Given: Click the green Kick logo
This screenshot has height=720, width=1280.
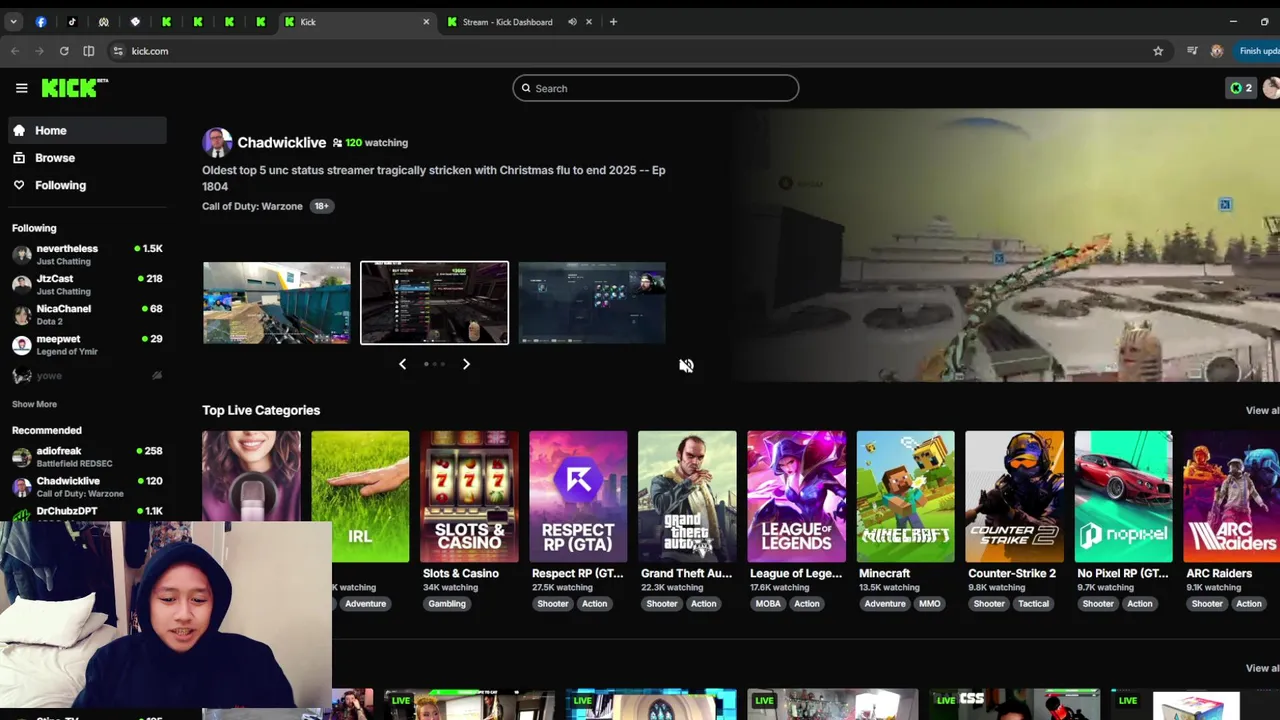Looking at the screenshot, I should [x=74, y=88].
